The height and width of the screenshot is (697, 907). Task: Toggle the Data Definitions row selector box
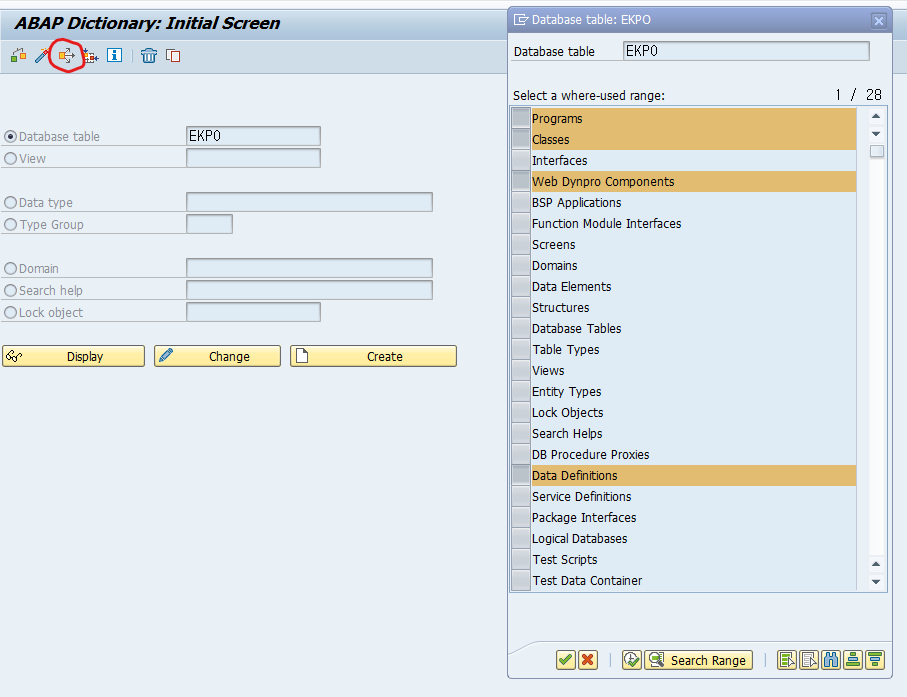pyautogui.click(x=521, y=475)
